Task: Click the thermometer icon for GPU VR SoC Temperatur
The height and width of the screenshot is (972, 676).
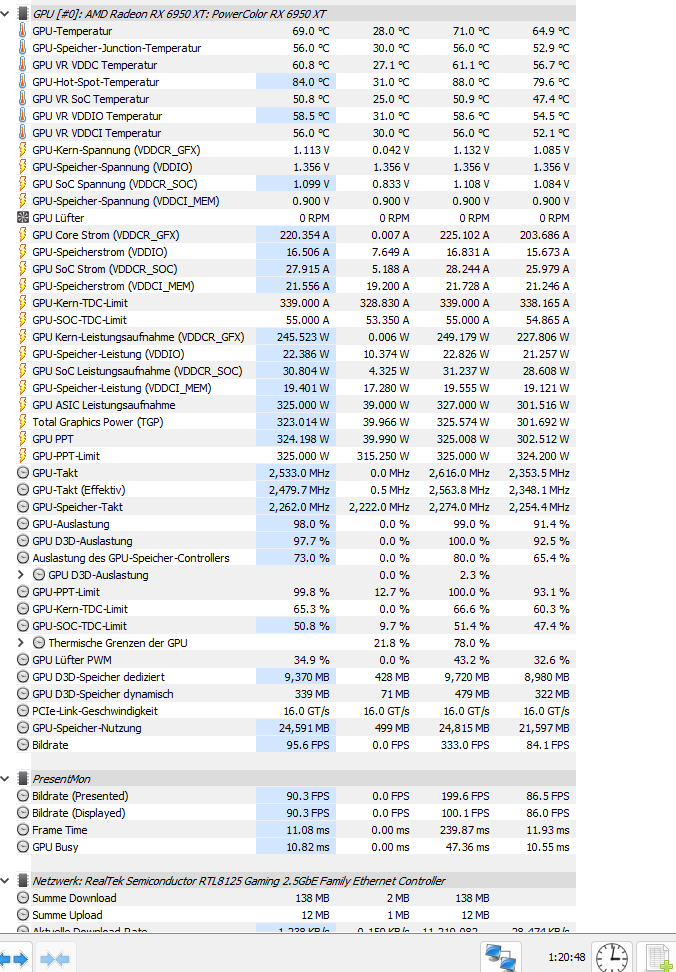Action: [x=22, y=99]
